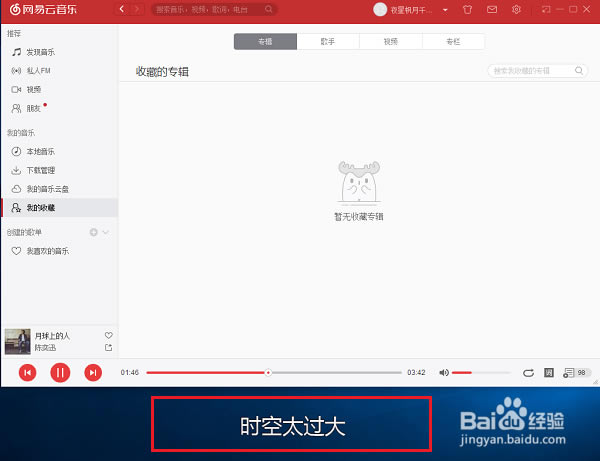Open the messages envelope icon

(x=492, y=10)
